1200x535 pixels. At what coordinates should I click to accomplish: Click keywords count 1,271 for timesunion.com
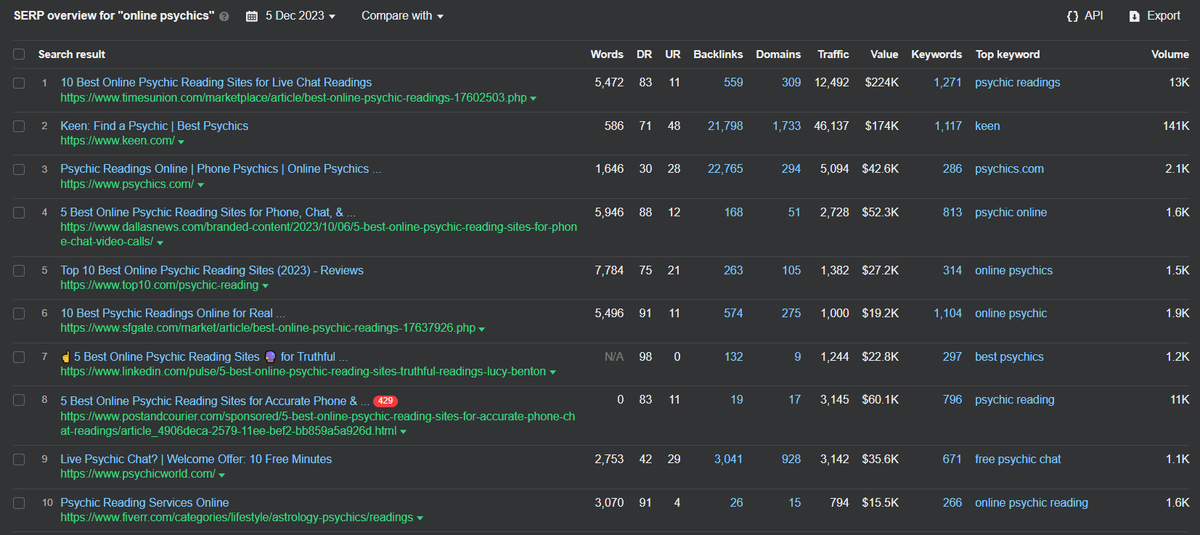click(947, 83)
